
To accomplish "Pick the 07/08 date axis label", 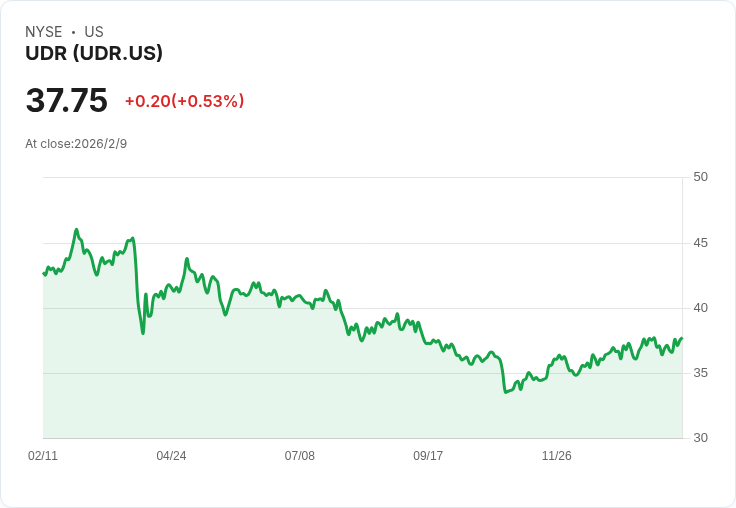I will click(299, 456).
